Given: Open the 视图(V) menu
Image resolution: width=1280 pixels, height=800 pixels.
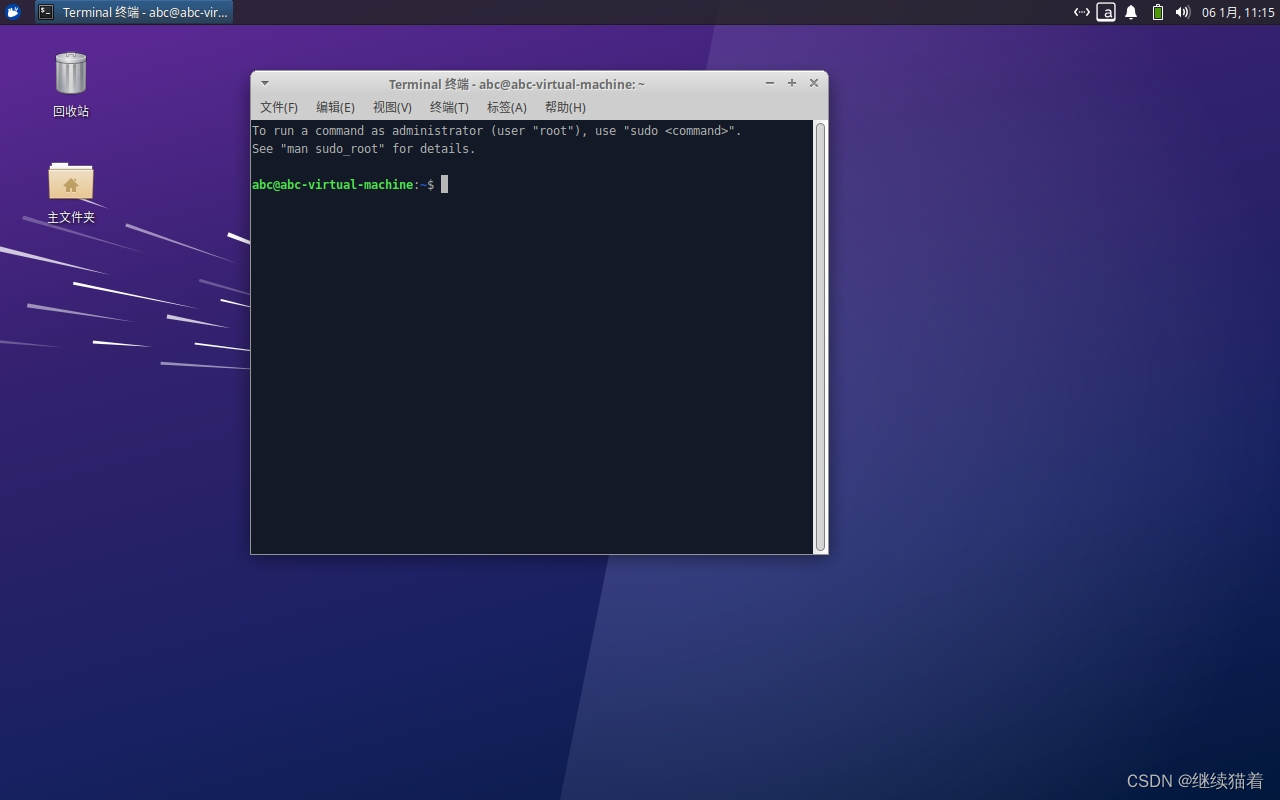Looking at the screenshot, I should [x=392, y=107].
